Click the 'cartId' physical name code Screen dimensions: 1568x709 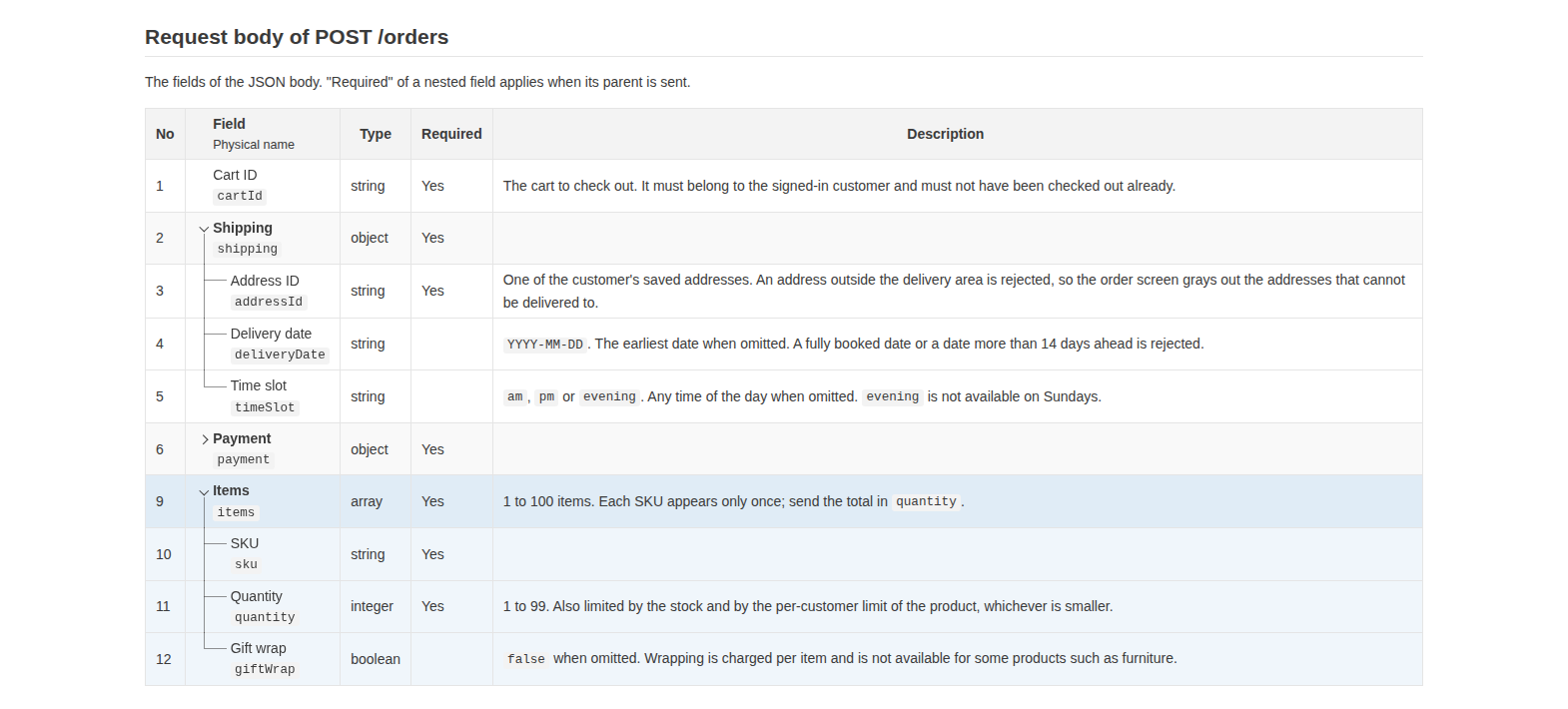[x=240, y=197]
